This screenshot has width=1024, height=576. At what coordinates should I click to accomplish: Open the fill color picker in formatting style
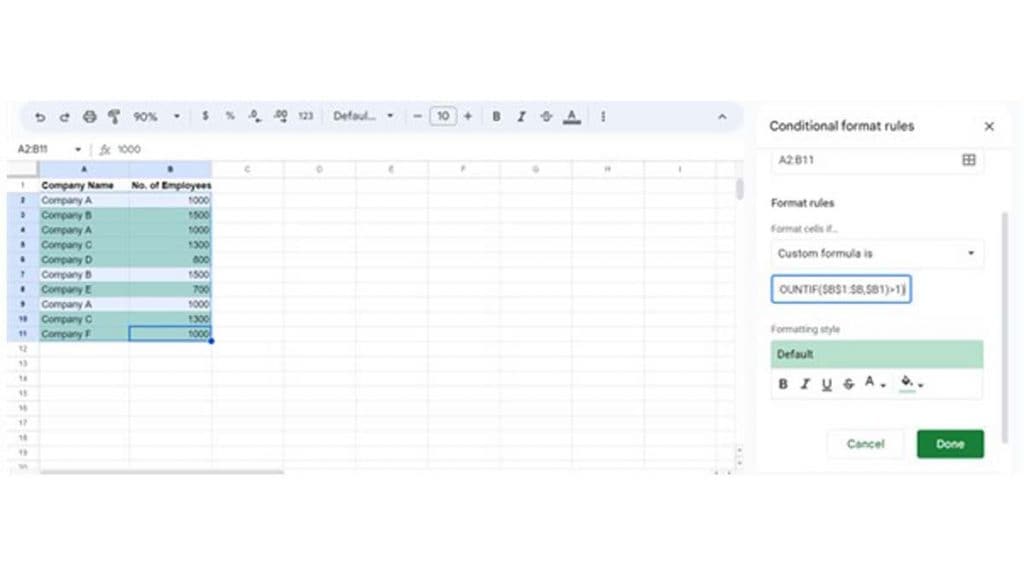tap(907, 384)
